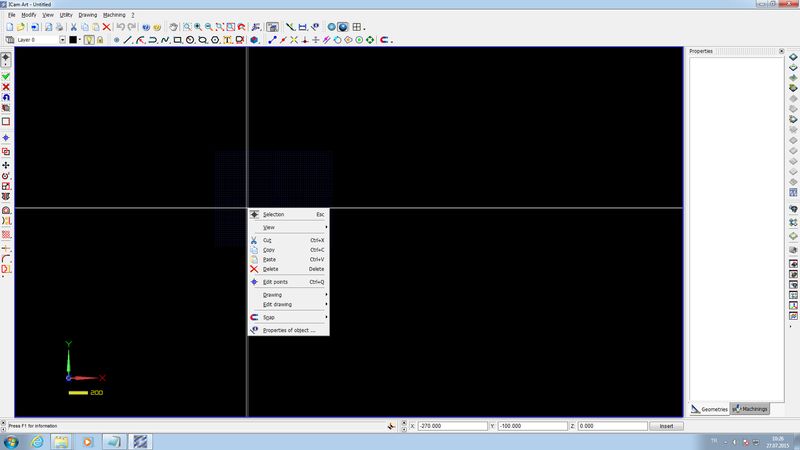Select the rectangle drawing tool
The image size is (800, 450).
click(x=177, y=40)
